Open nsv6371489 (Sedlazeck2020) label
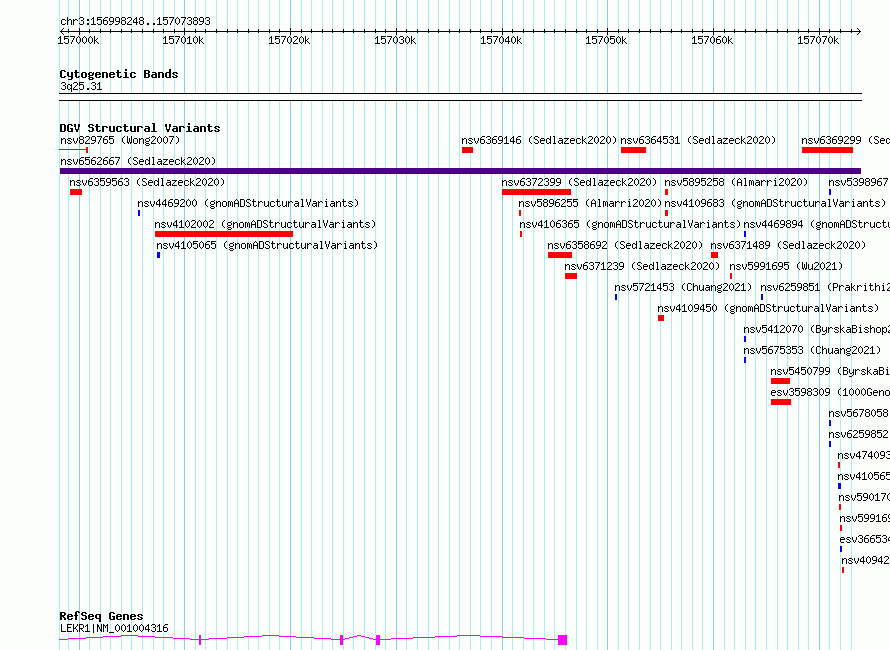This screenshot has height=650, width=890. pyautogui.click(x=788, y=245)
